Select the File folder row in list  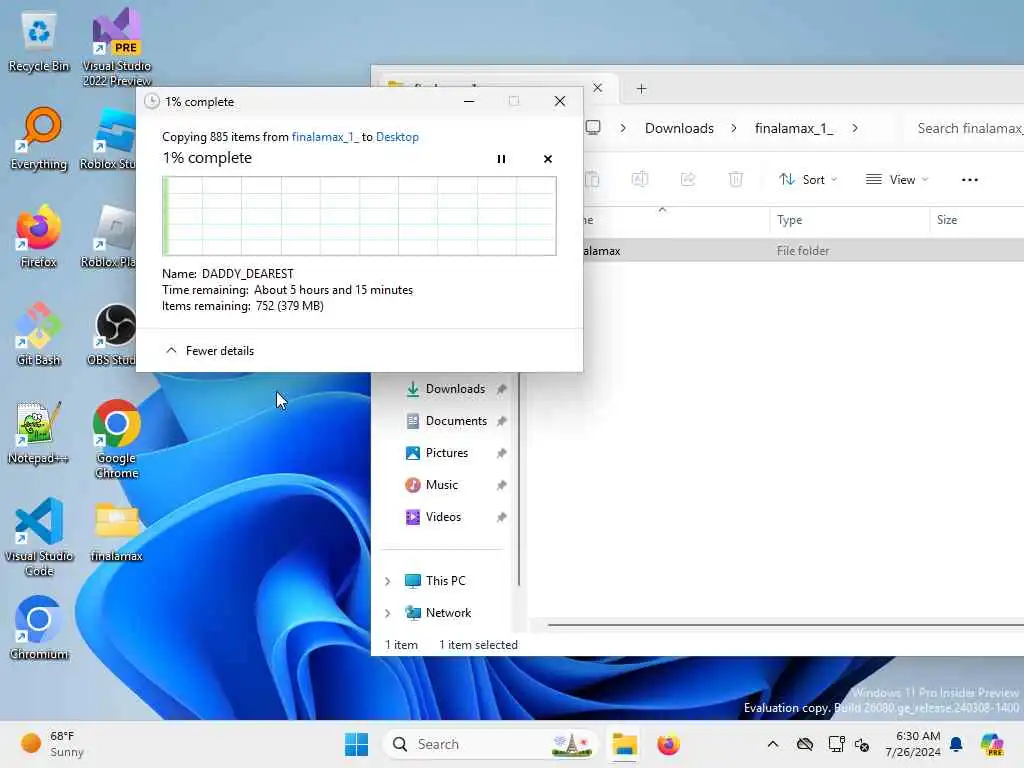coord(803,250)
